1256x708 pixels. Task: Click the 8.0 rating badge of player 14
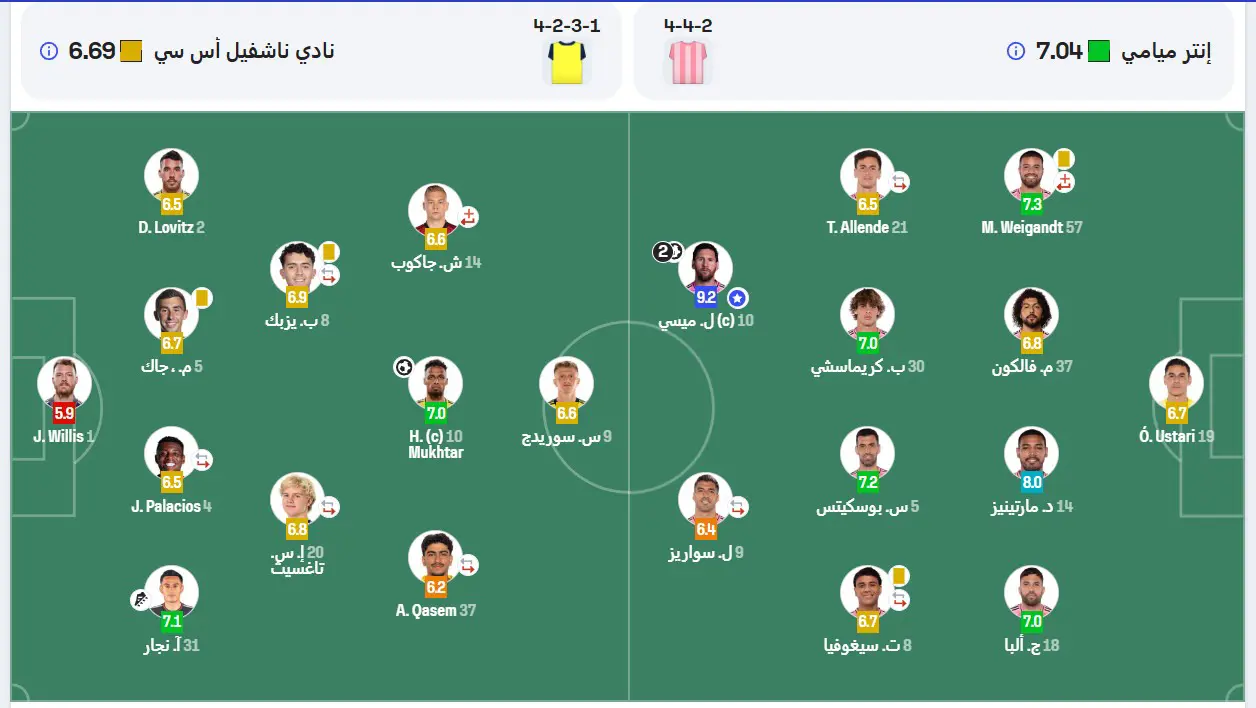(1031, 482)
